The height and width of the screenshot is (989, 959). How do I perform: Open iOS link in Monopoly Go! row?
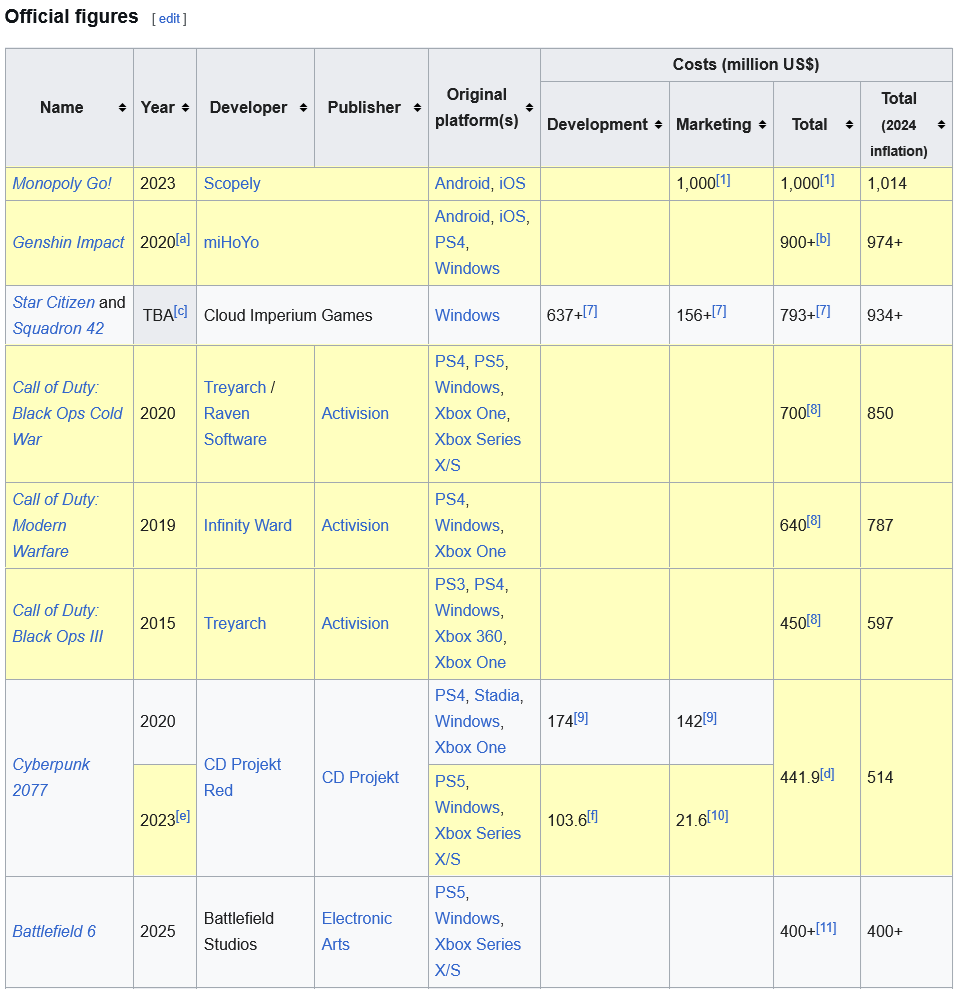point(512,184)
